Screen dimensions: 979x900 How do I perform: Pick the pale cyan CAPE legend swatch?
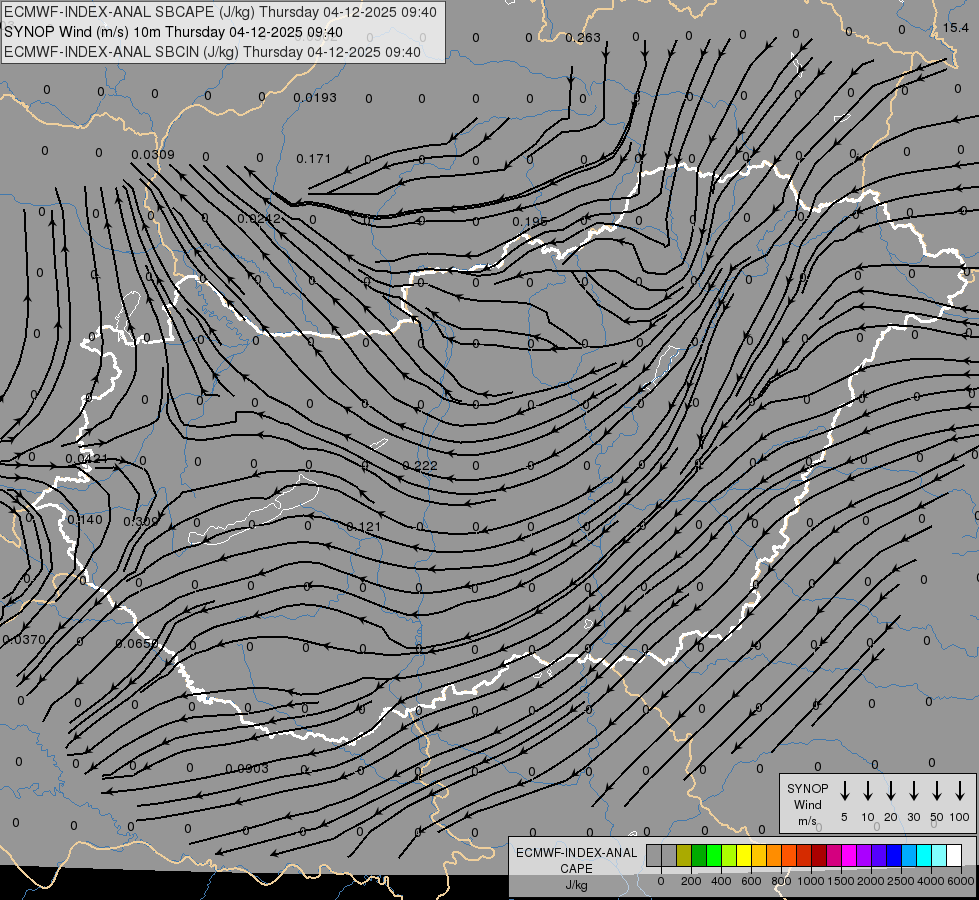(938, 855)
